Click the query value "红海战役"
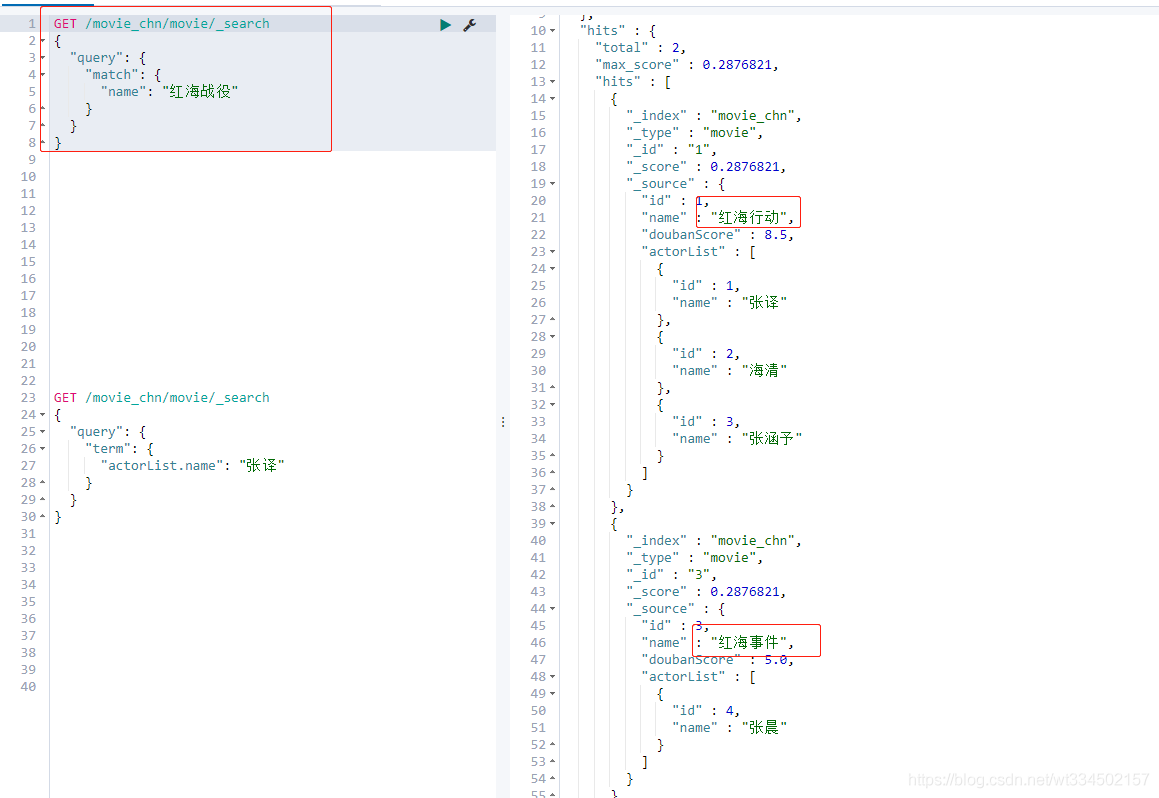Screen dimensions: 1159x798 coord(200,92)
